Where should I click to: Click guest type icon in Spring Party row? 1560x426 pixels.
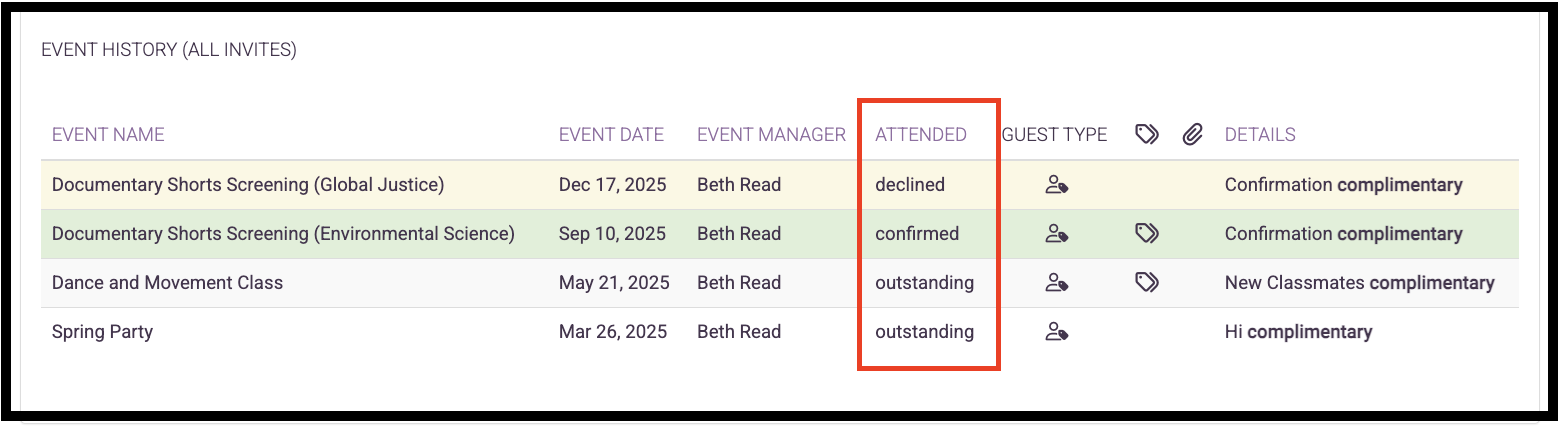[x=1056, y=332]
